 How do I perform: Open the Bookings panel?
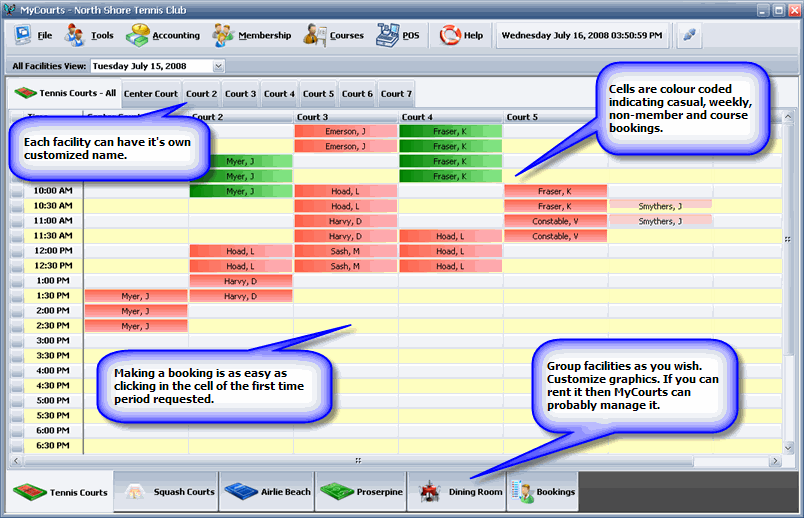[x=542, y=491]
